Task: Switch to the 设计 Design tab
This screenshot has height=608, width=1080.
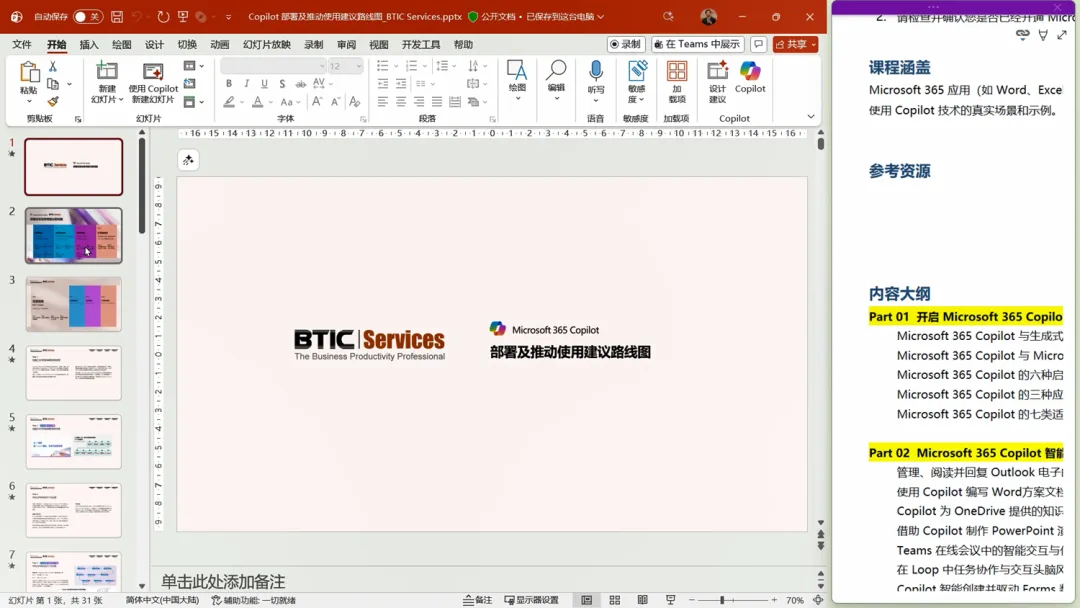Action: pos(154,44)
